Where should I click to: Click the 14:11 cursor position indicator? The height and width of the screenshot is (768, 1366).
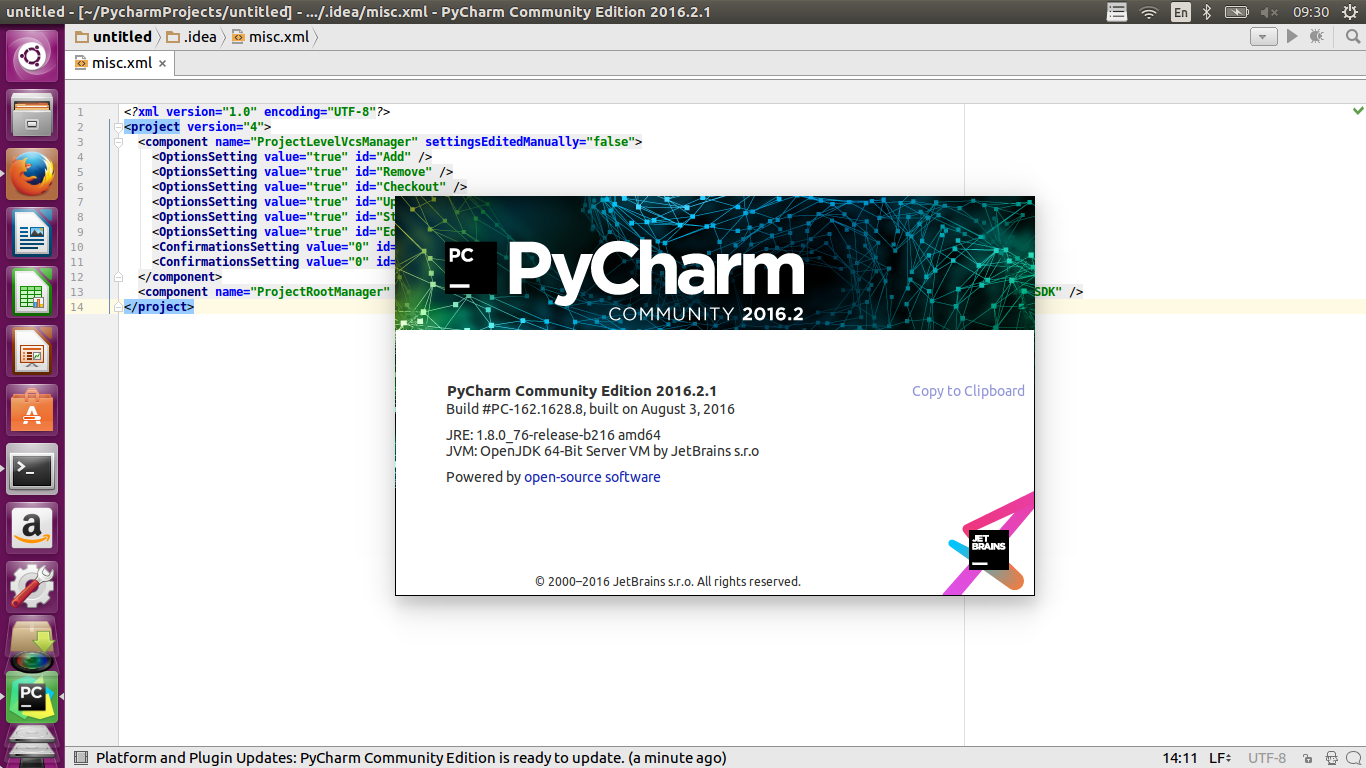tap(1180, 758)
